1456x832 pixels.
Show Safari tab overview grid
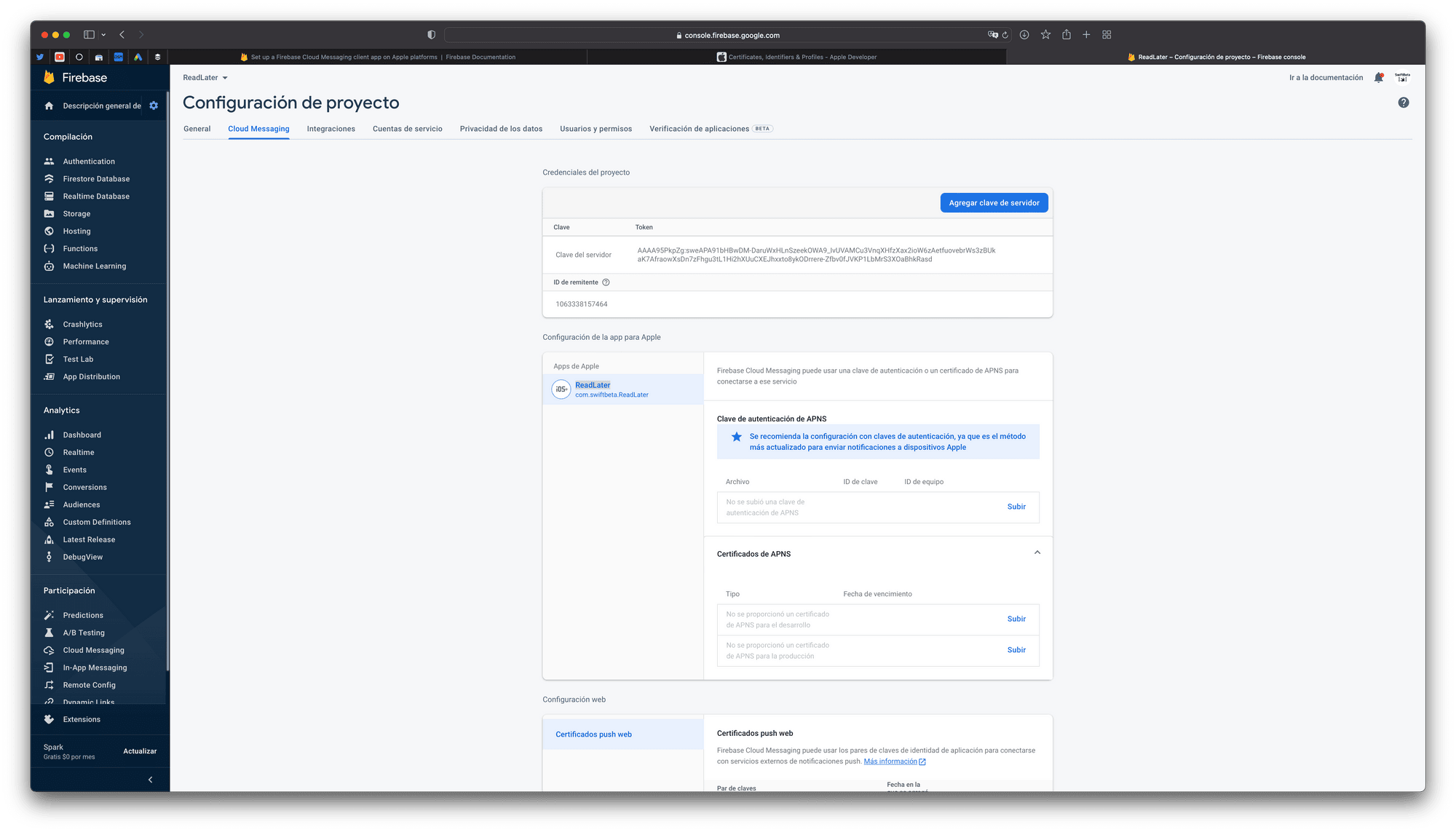tap(1107, 35)
